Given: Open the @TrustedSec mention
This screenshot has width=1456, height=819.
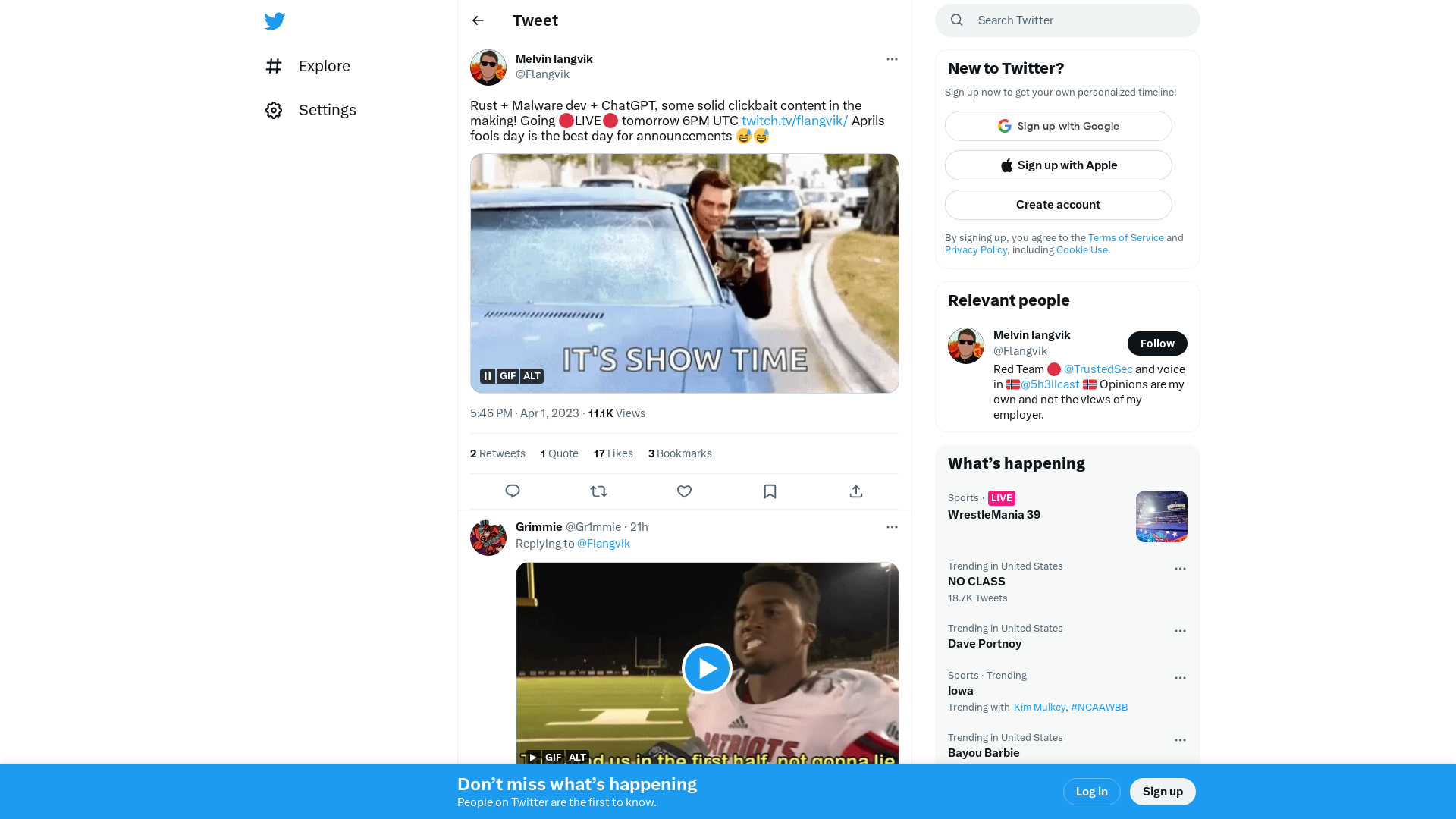Looking at the screenshot, I should (x=1097, y=369).
